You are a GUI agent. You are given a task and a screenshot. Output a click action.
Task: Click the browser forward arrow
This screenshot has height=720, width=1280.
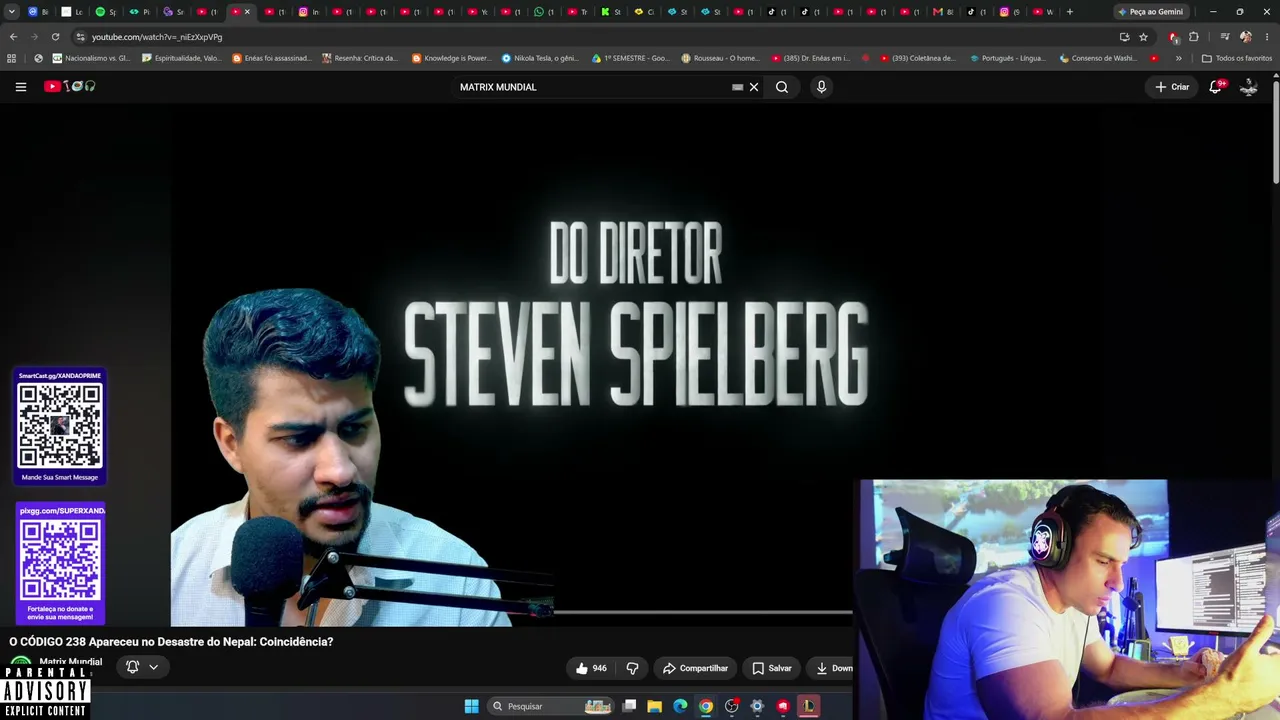pos(34,37)
